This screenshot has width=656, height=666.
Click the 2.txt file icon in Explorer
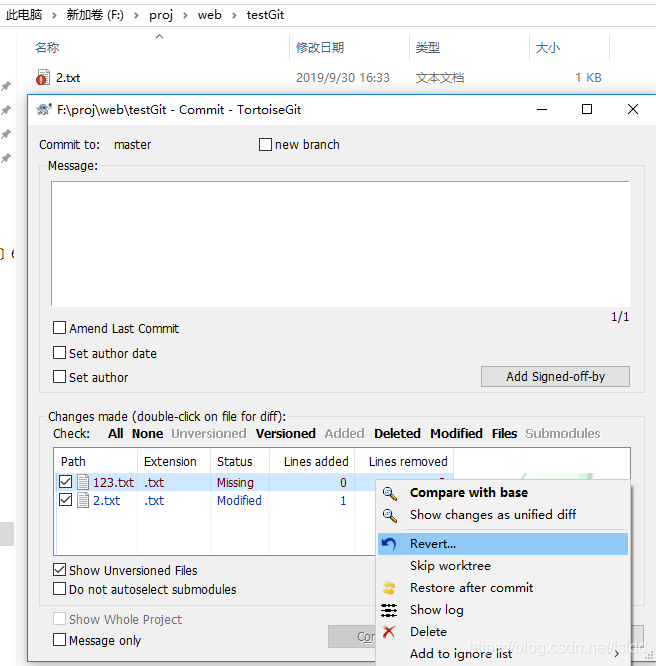tap(43, 77)
